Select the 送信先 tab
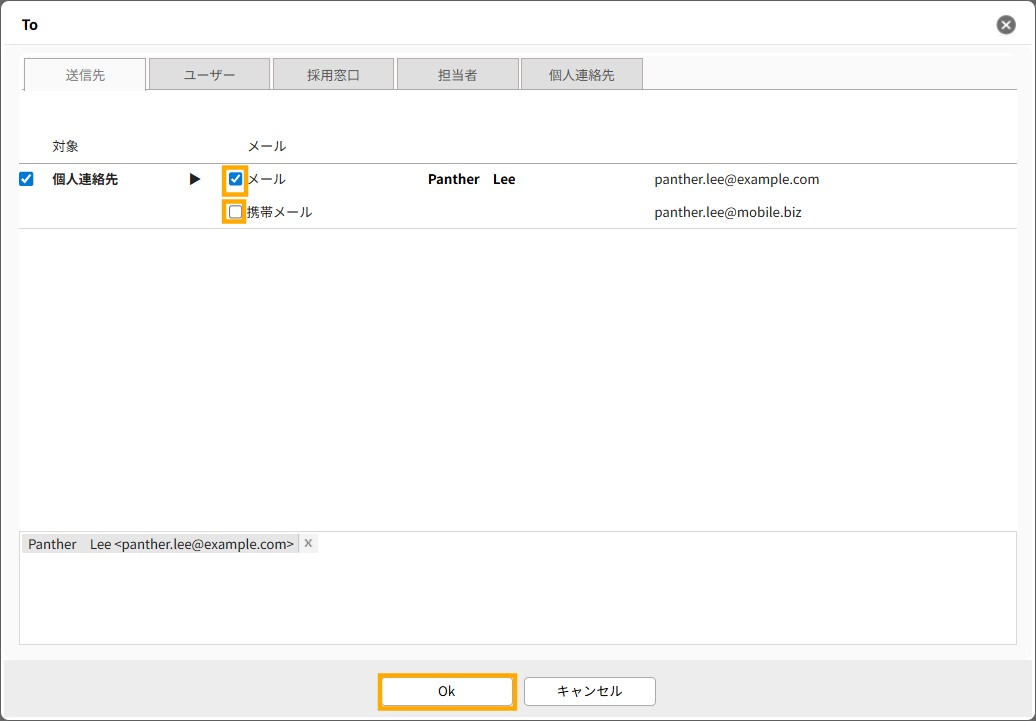Image resolution: width=1036 pixels, height=721 pixels. tap(85, 75)
